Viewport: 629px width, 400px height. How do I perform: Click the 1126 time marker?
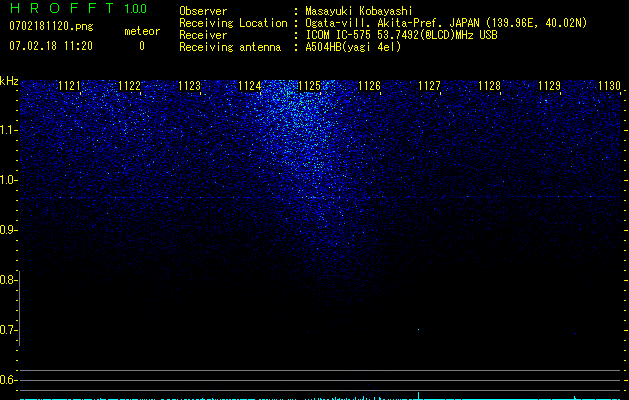coord(369,86)
